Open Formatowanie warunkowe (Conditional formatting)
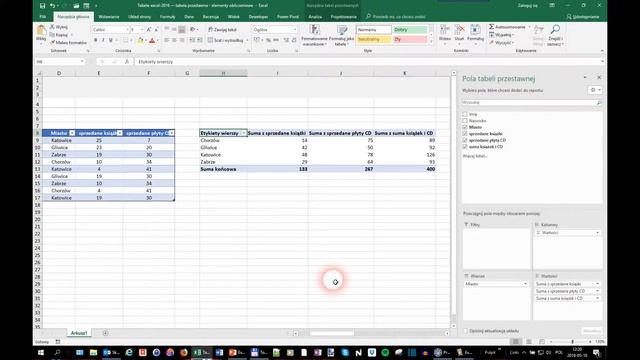This screenshot has height=360, width=640. click(x=314, y=35)
